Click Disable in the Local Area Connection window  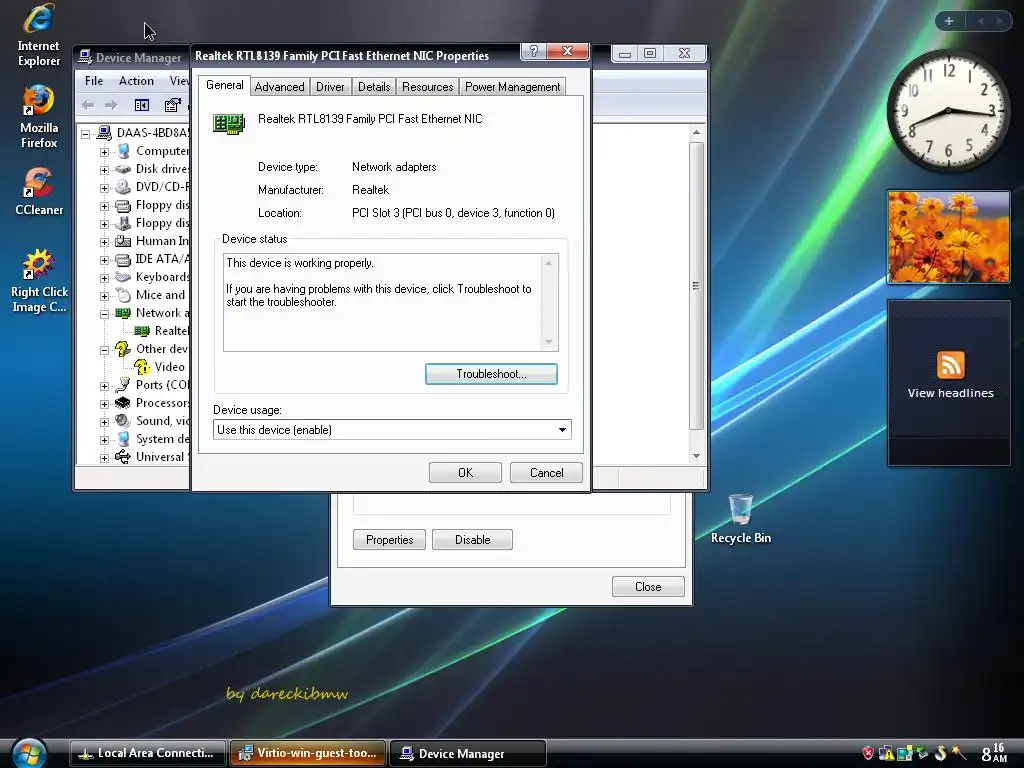(x=472, y=539)
